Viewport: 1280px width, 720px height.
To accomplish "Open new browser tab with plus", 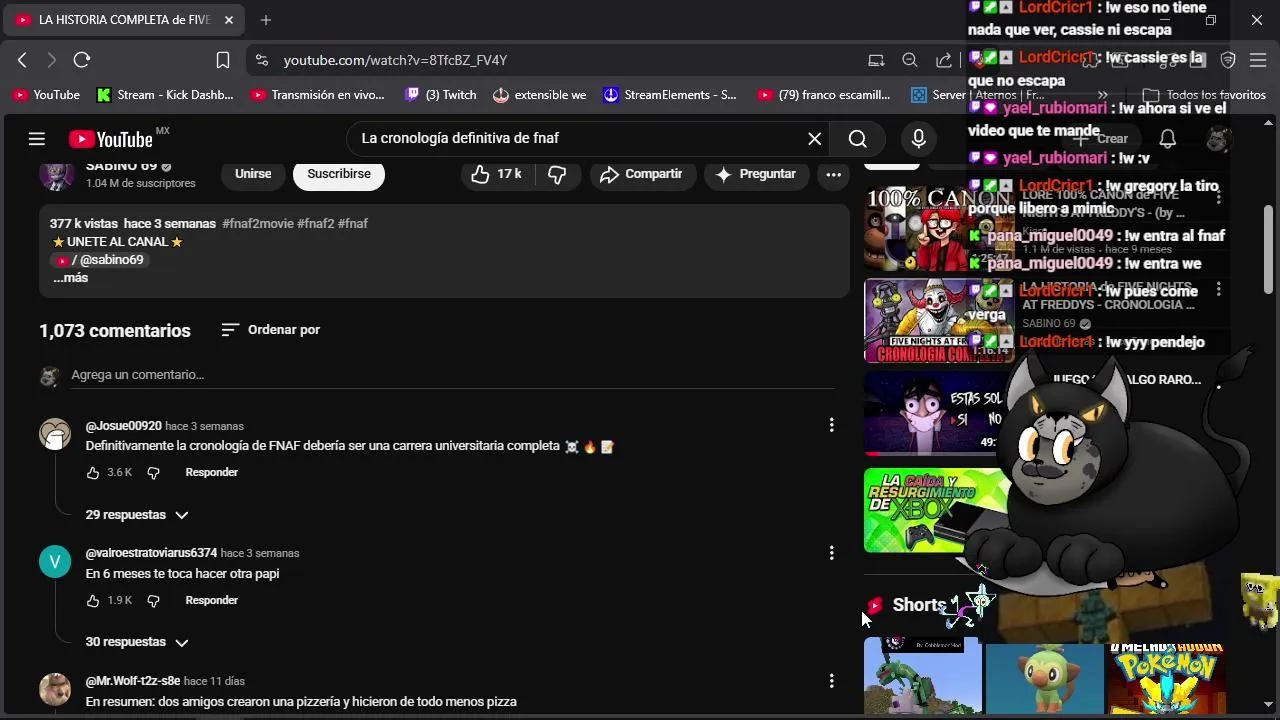I will click(x=265, y=20).
